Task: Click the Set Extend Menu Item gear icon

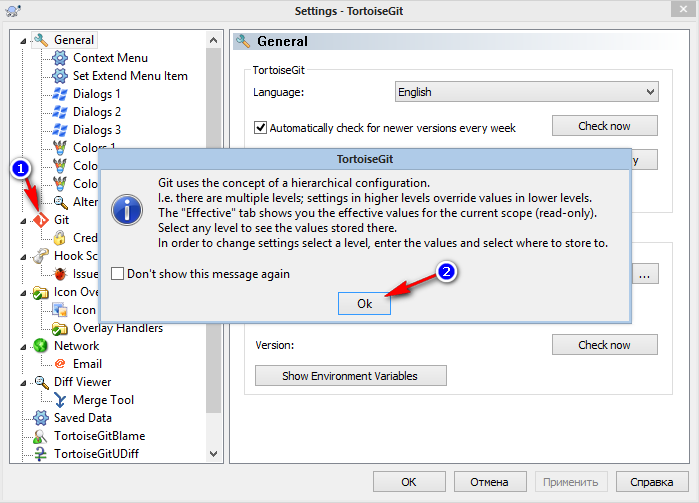Action: pos(60,76)
